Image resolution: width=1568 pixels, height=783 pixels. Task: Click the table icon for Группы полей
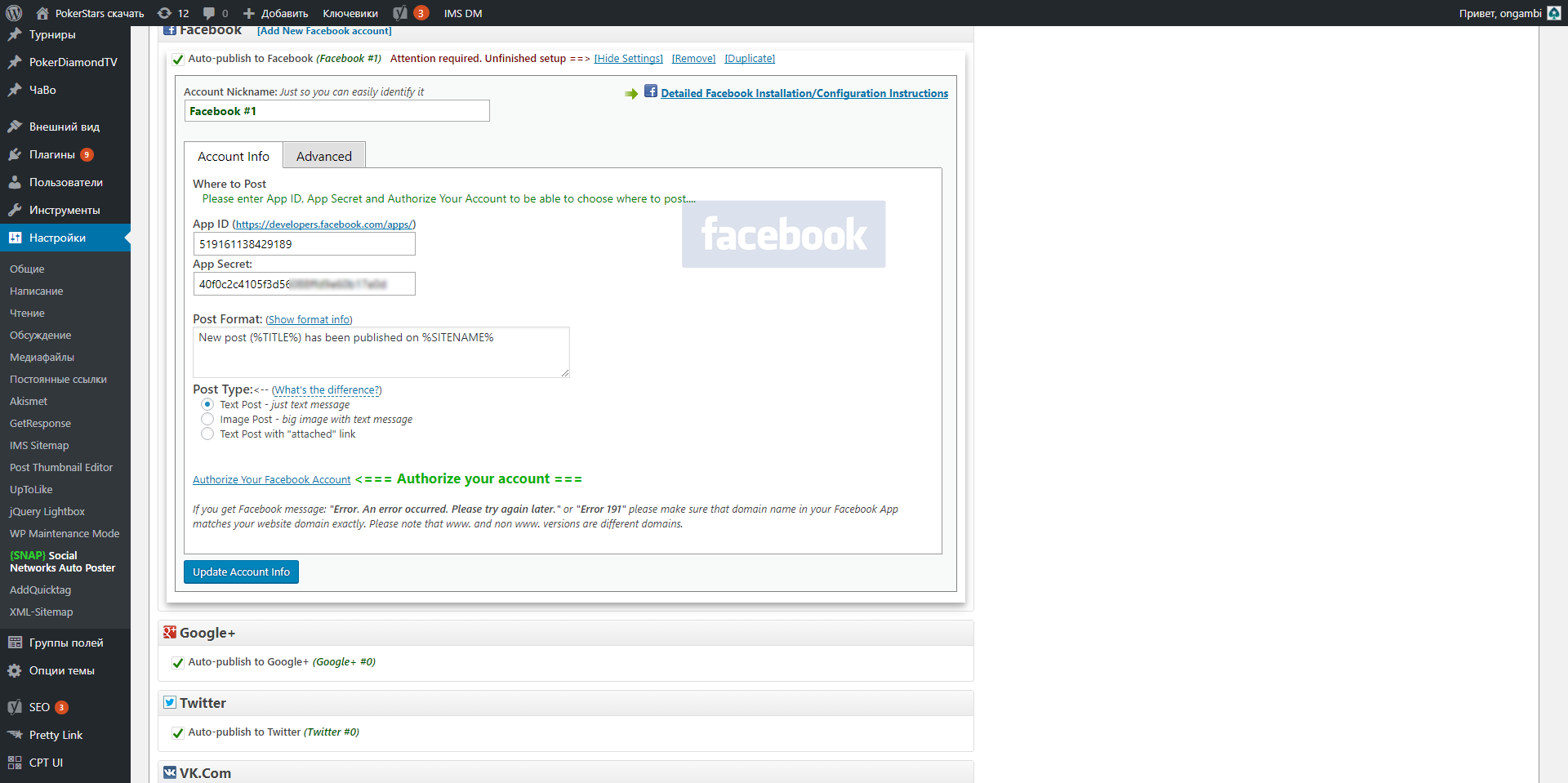[15, 643]
